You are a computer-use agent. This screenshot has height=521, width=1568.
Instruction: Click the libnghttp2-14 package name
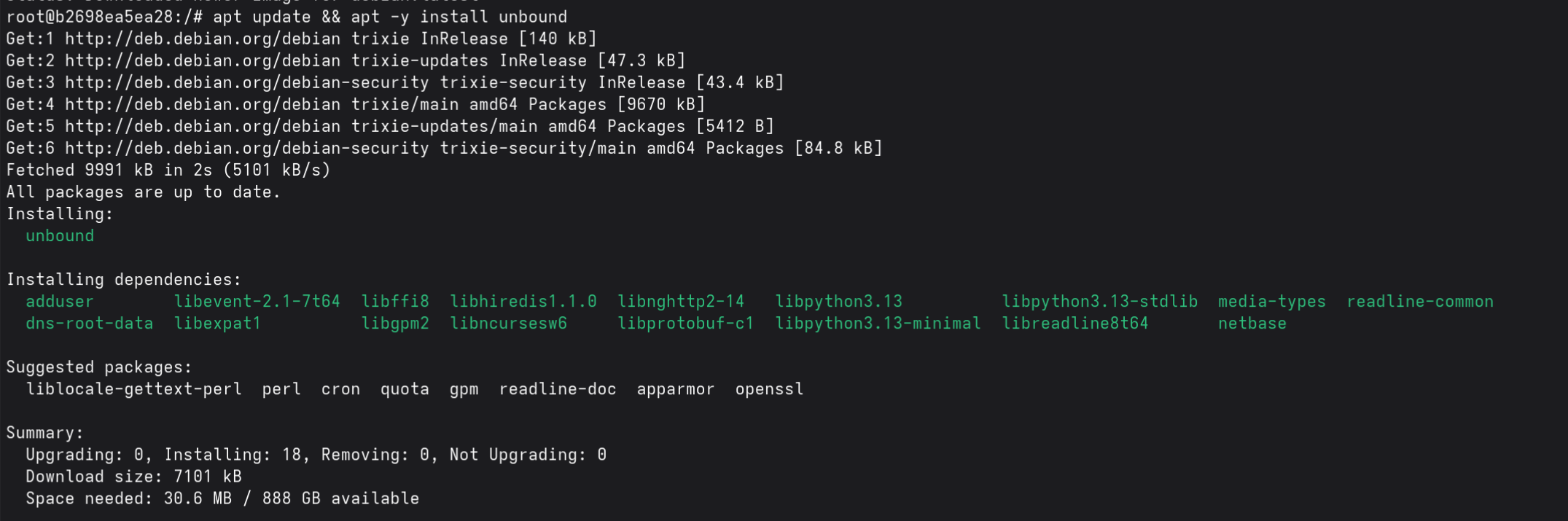pos(681,301)
